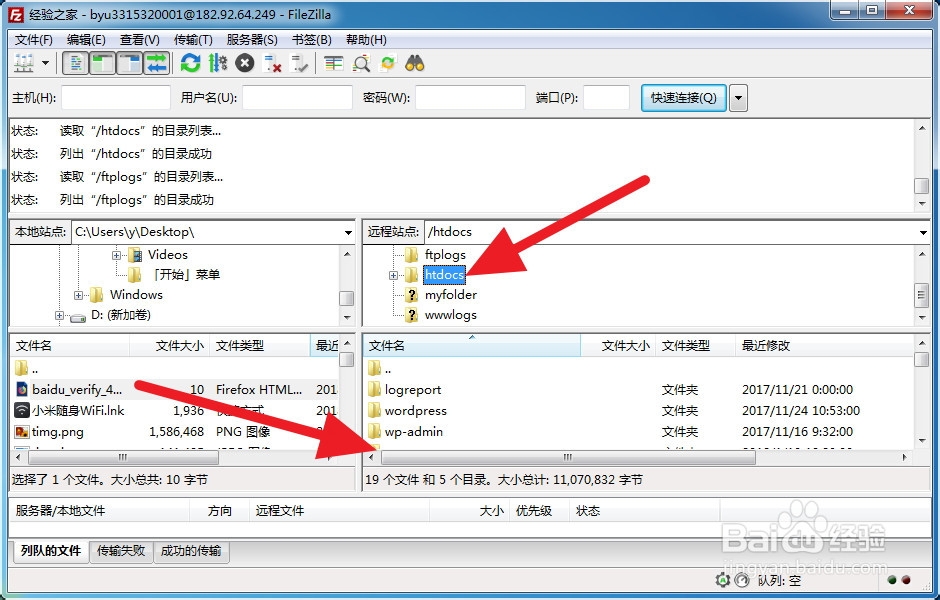Switch to 传输失败 tab
The image size is (940, 600).
click(121, 550)
